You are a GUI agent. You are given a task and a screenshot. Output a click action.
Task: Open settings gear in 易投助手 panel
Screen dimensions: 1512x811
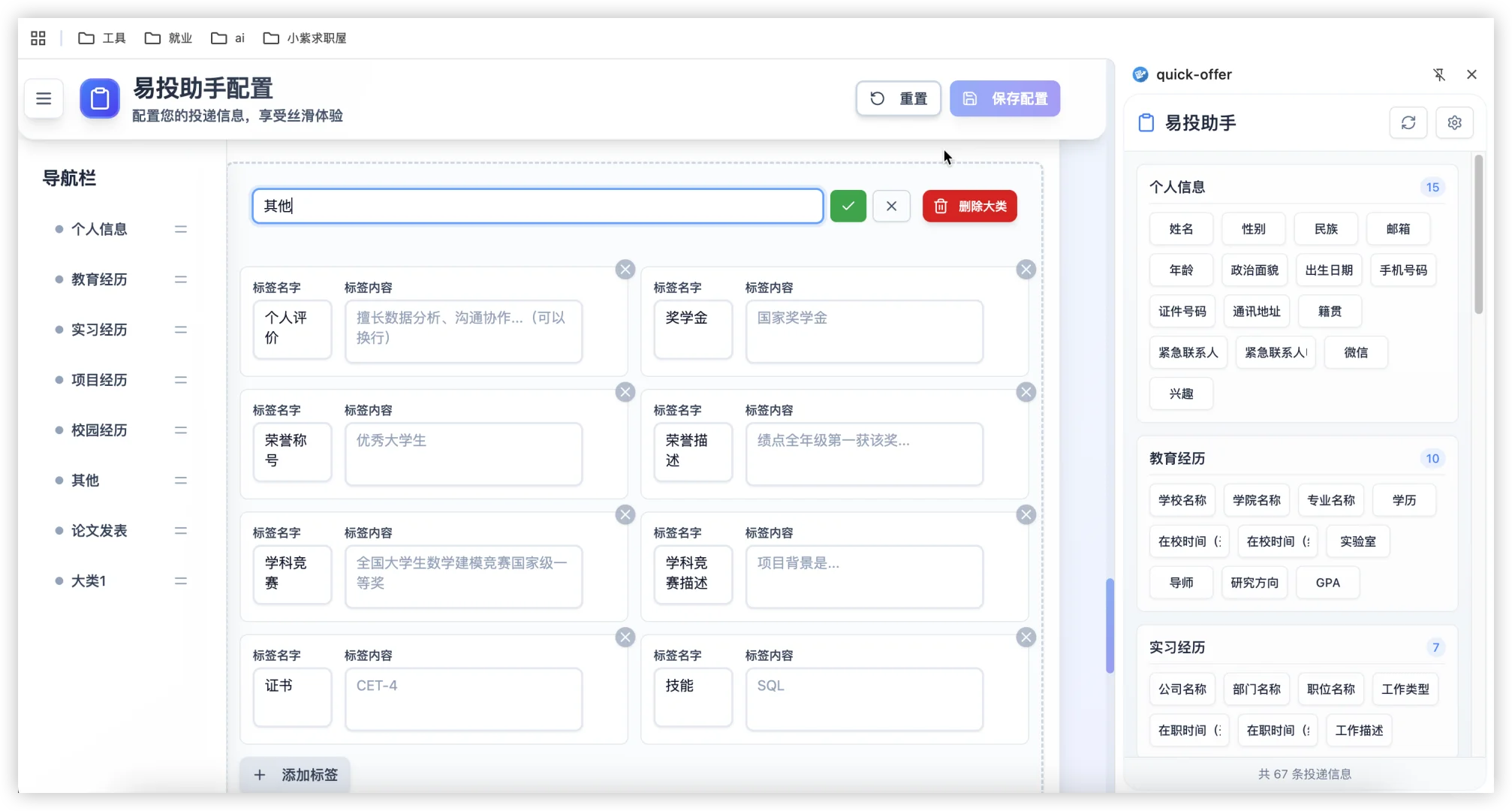(x=1455, y=122)
